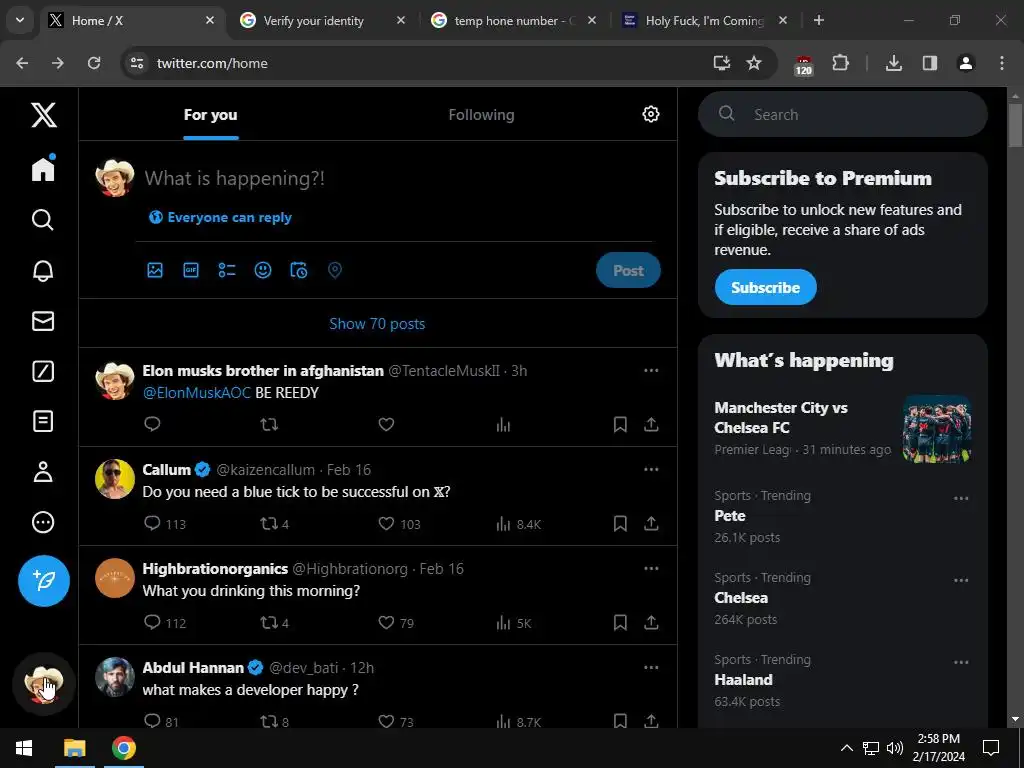1024x768 pixels.
Task: Open Callum's profile name link
Action: pos(167,470)
